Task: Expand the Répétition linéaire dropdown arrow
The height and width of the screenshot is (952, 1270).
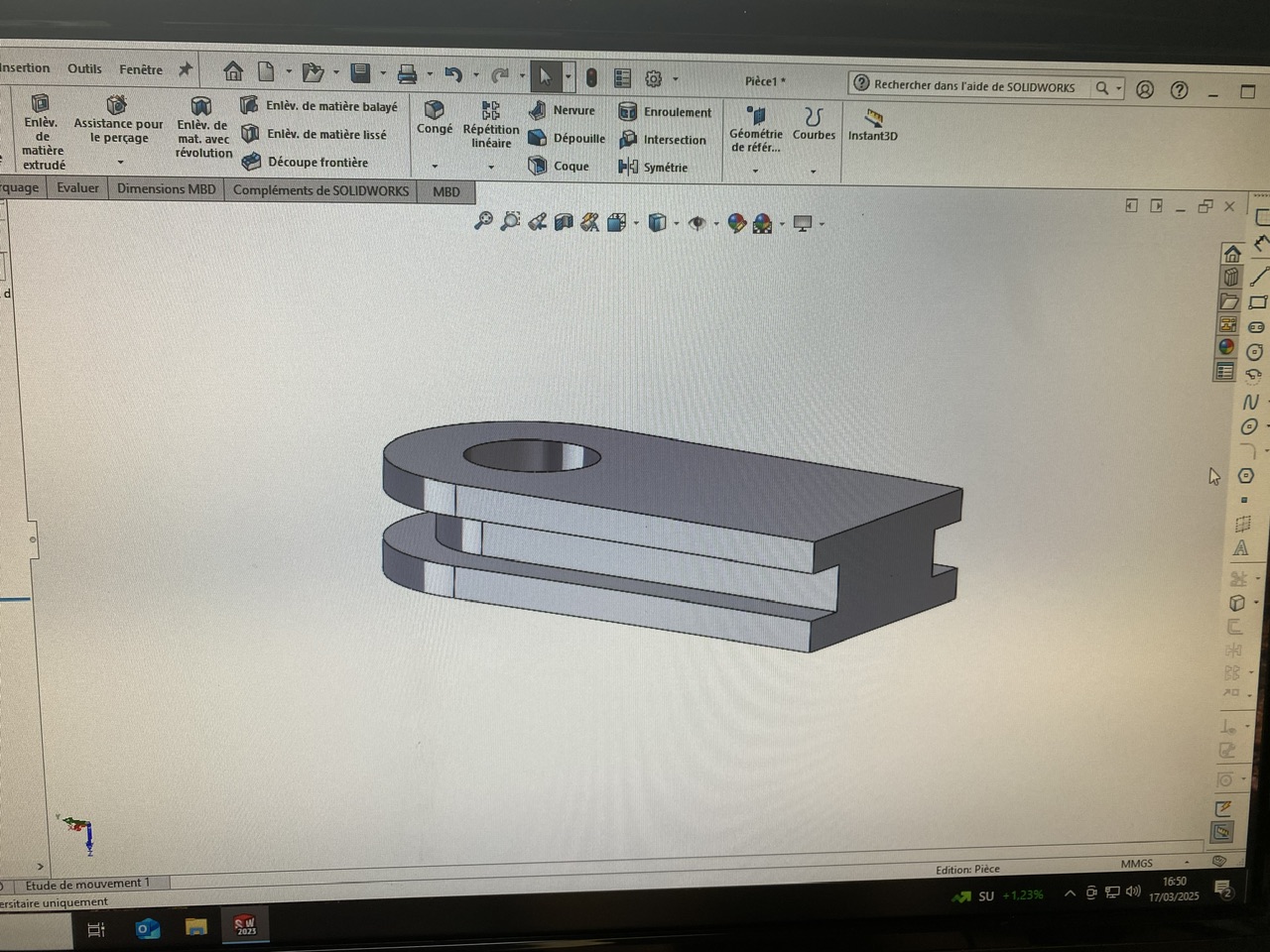Action: point(491,167)
